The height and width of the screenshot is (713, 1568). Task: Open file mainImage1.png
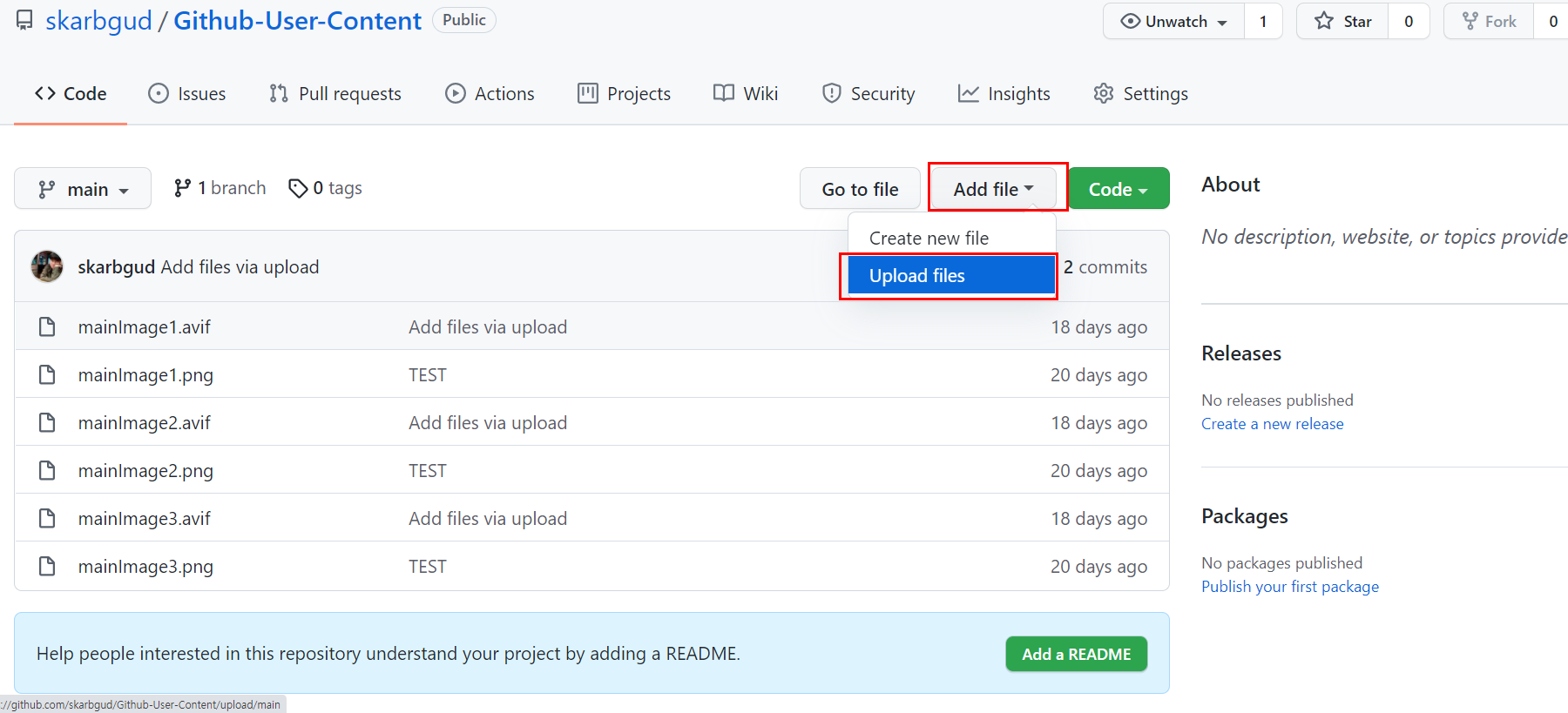(145, 374)
